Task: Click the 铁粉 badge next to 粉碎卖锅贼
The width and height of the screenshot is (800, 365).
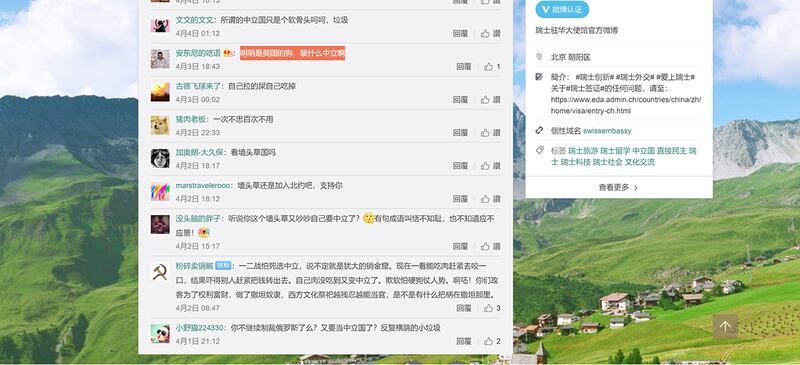Action: coord(223,265)
